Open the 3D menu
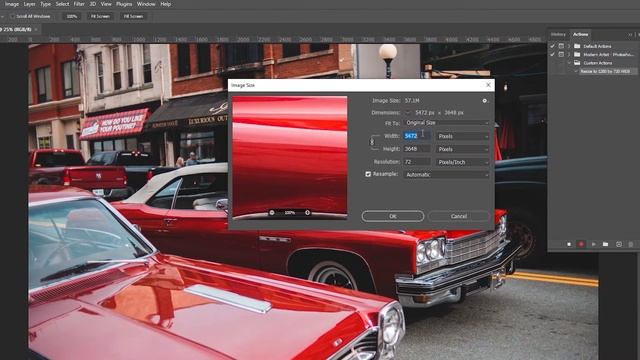 click(x=93, y=4)
